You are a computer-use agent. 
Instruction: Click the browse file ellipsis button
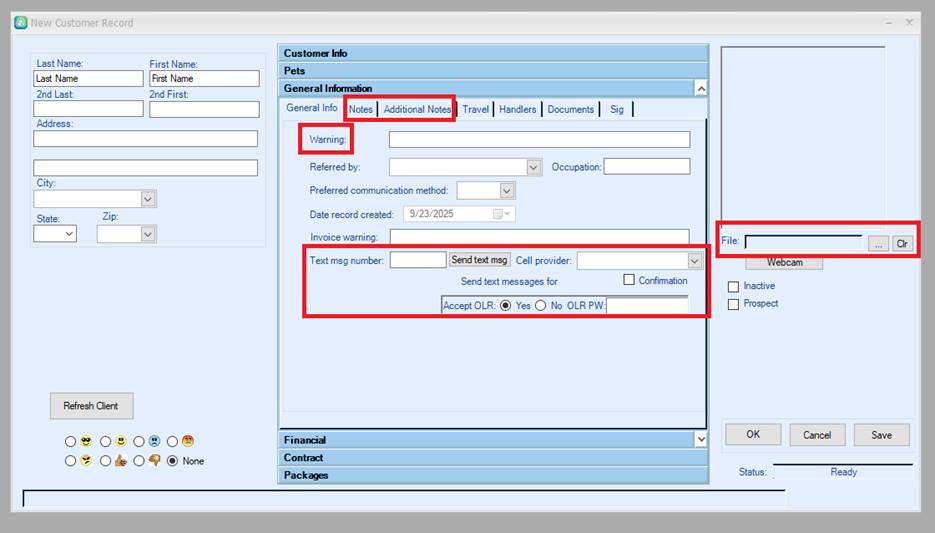(877, 243)
